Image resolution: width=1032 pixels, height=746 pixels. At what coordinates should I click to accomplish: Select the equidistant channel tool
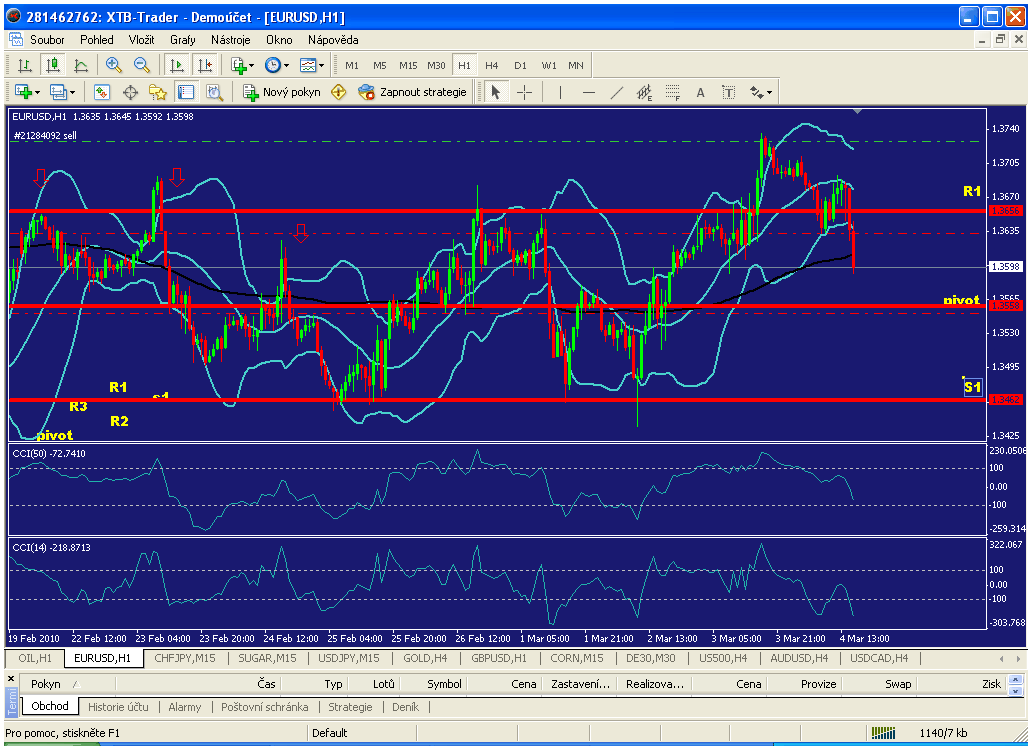click(x=644, y=92)
